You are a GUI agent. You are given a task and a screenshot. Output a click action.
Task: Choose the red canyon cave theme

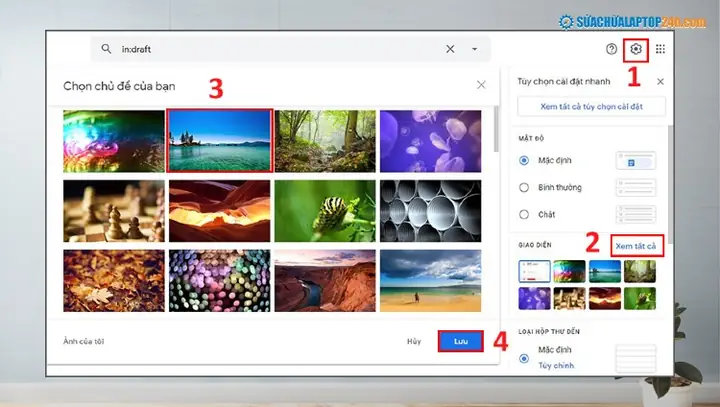pyautogui.click(x=219, y=211)
